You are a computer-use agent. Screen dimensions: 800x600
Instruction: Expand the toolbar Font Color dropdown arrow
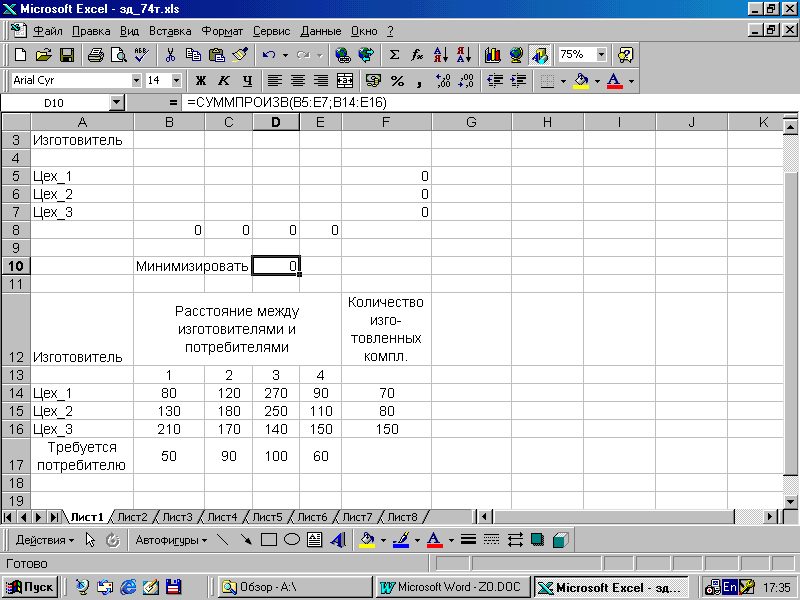point(631,81)
